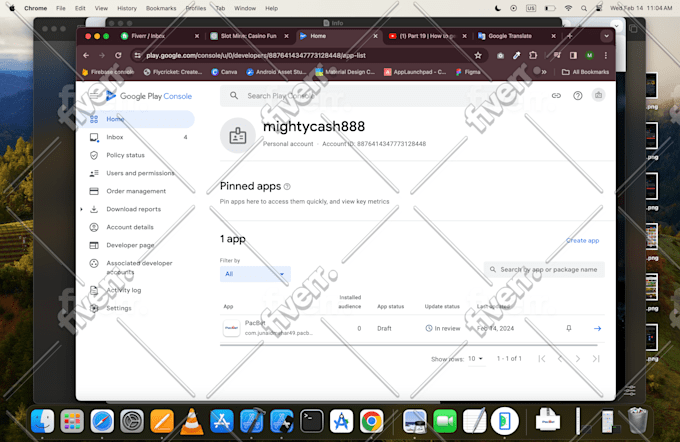Click the copy link icon

[556, 95]
